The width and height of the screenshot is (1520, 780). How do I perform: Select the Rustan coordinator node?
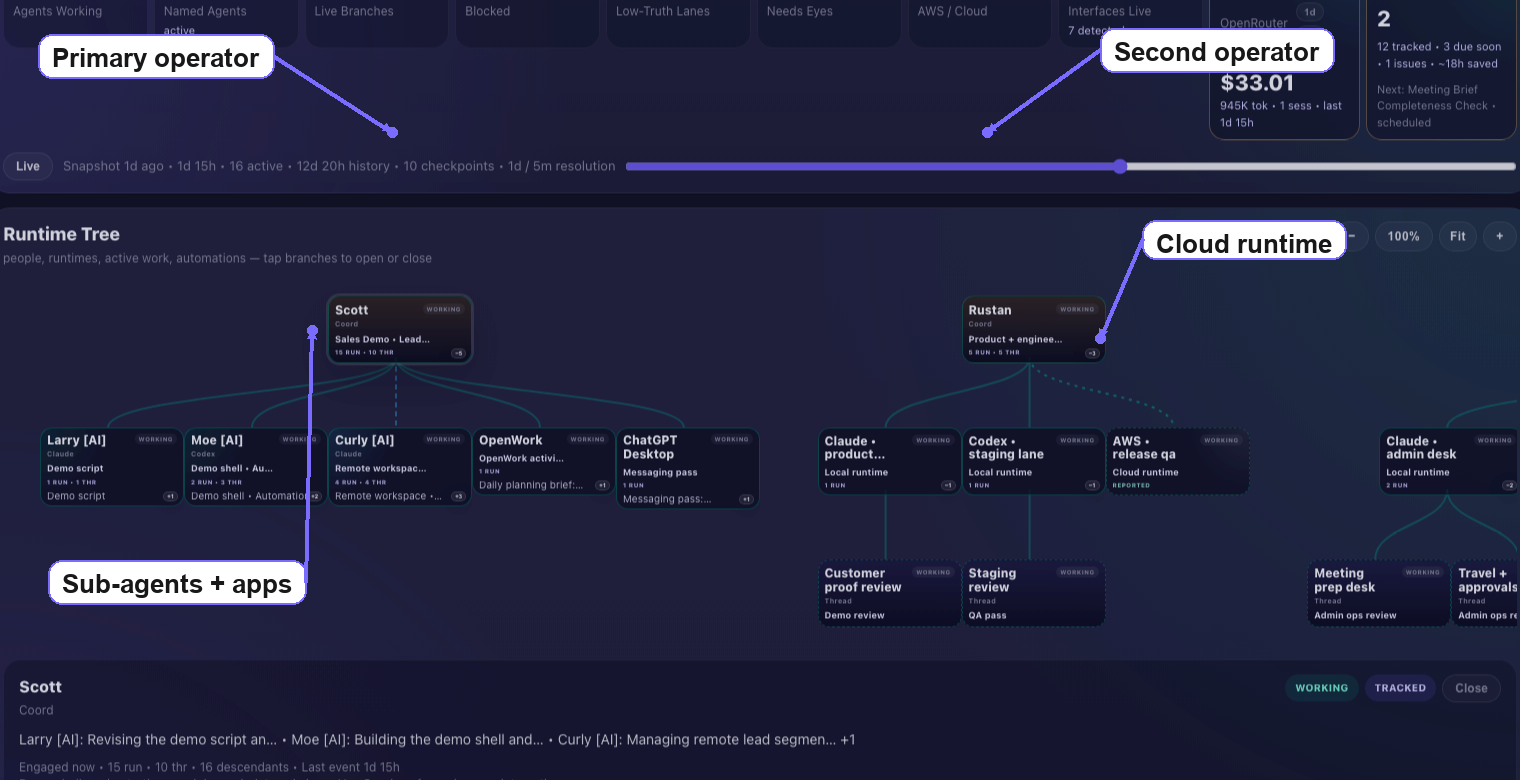[1034, 329]
